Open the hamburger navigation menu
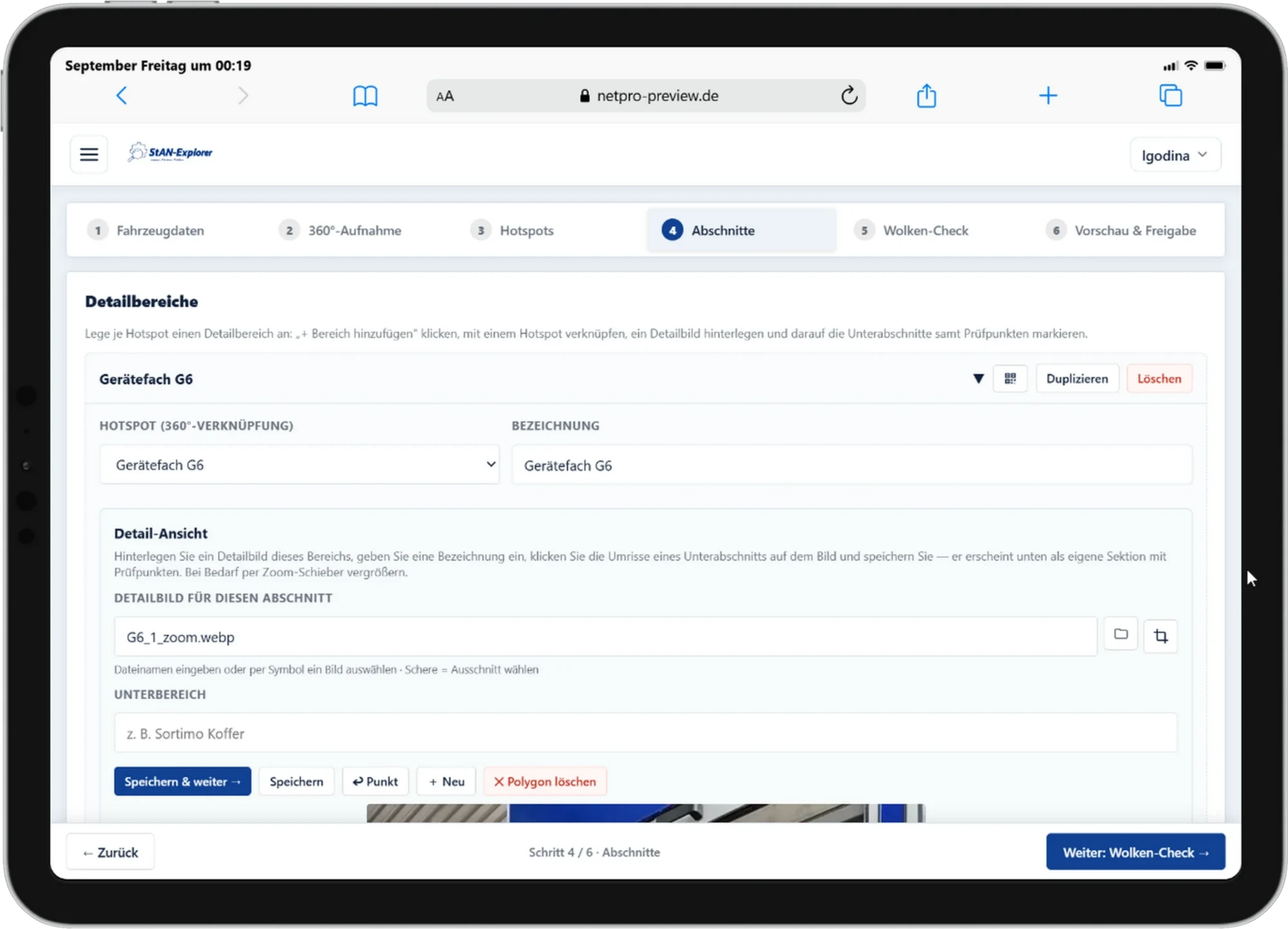Image resolution: width=1288 pixels, height=929 pixels. click(x=89, y=155)
